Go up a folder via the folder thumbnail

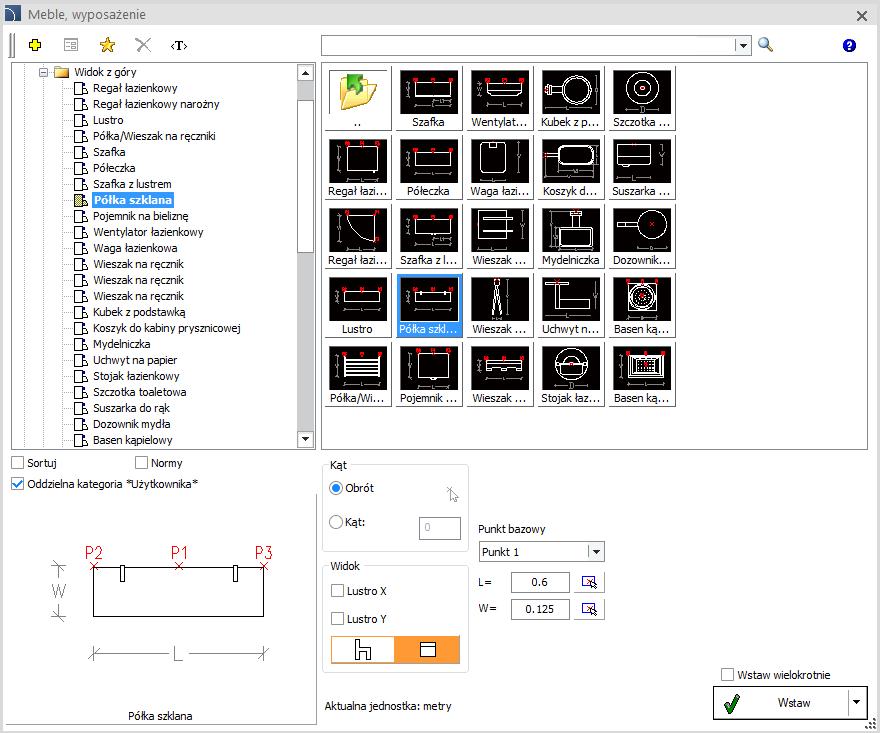358,98
